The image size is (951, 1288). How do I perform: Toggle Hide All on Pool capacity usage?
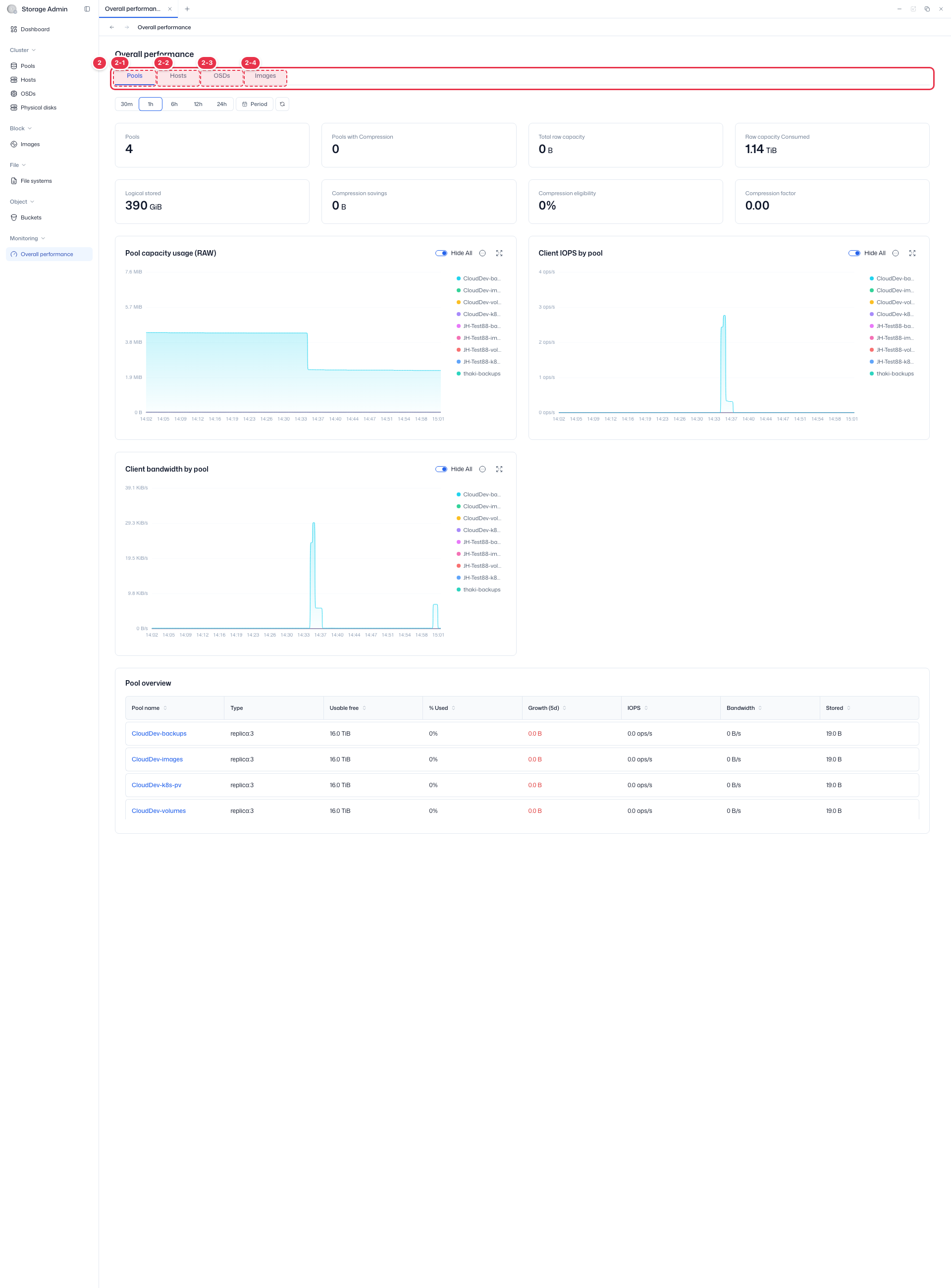441,253
